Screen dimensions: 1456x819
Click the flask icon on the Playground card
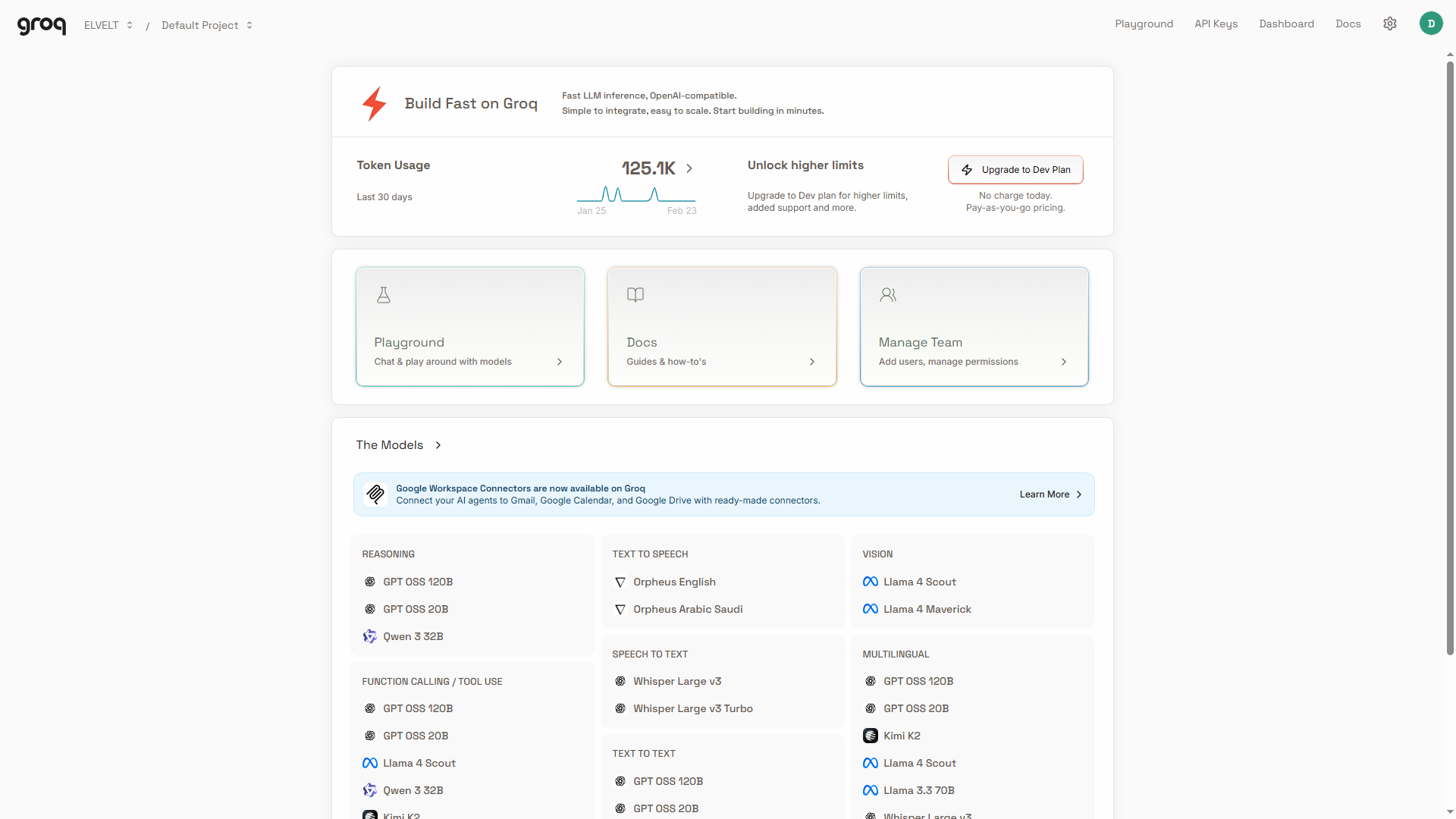coord(384,295)
